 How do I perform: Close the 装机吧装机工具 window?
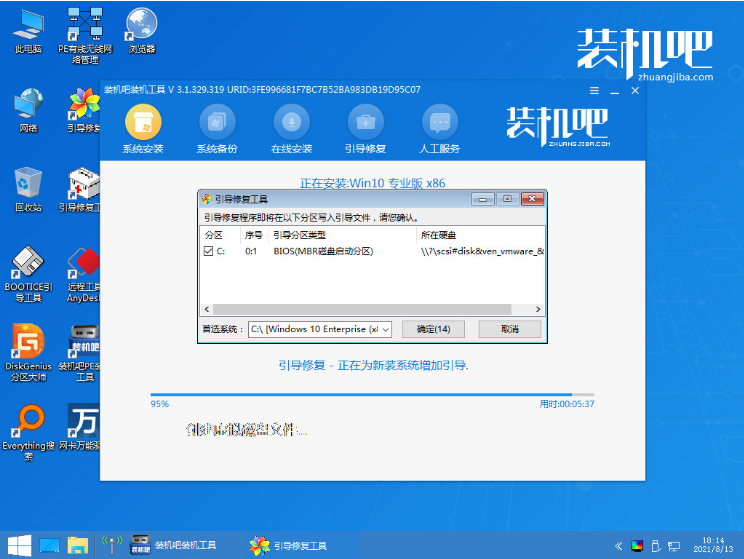pos(635,90)
